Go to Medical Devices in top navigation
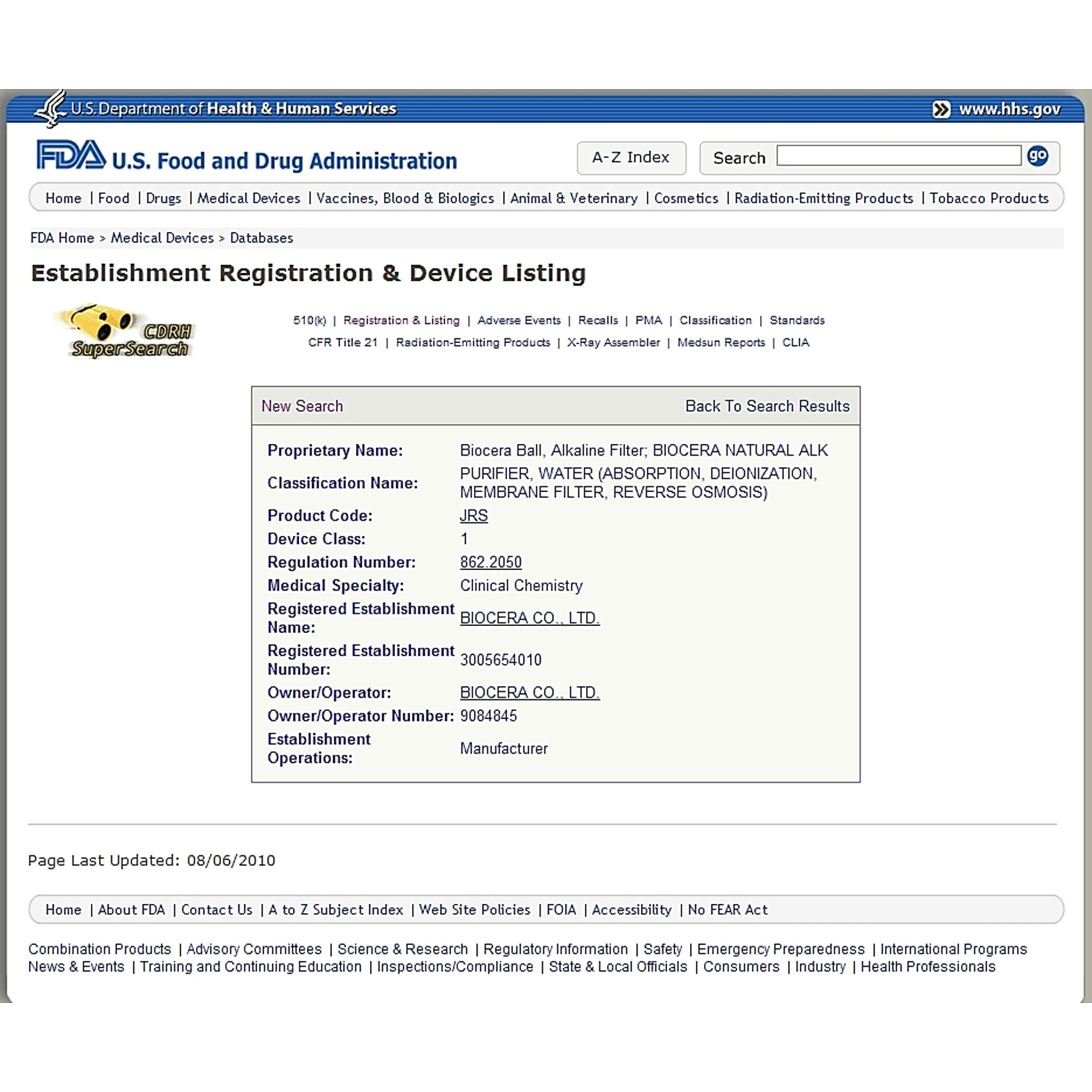The height and width of the screenshot is (1092, 1092). coord(248,198)
